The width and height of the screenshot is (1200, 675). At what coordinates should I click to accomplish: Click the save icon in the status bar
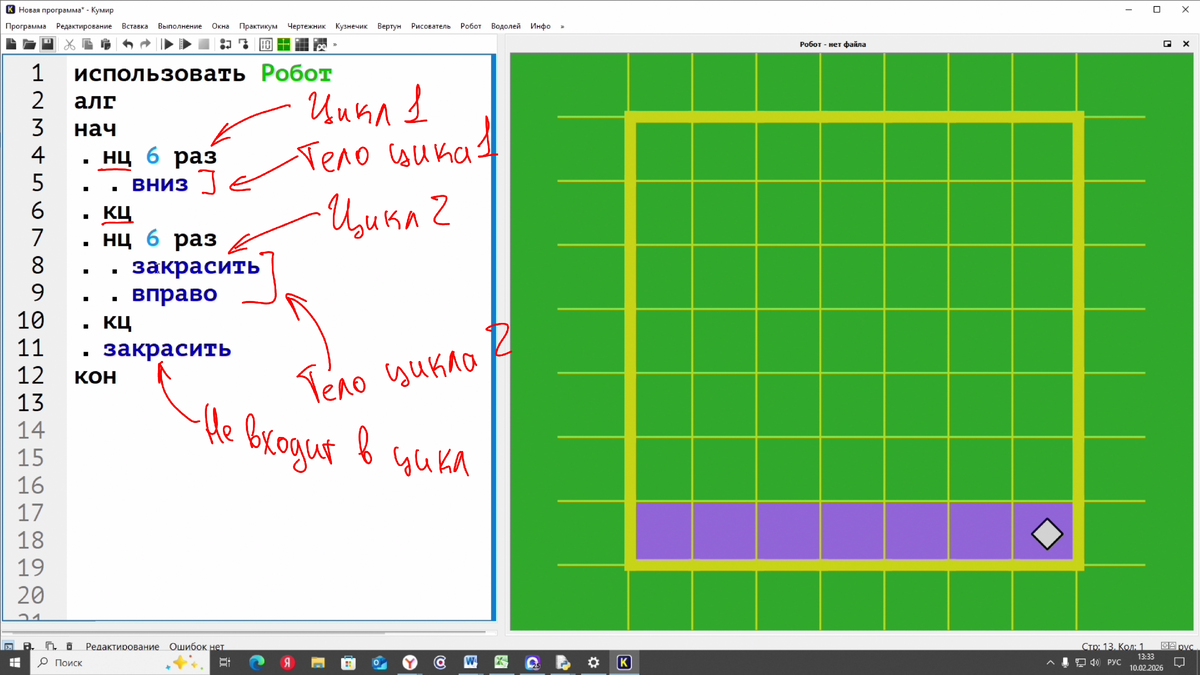pos(28,647)
